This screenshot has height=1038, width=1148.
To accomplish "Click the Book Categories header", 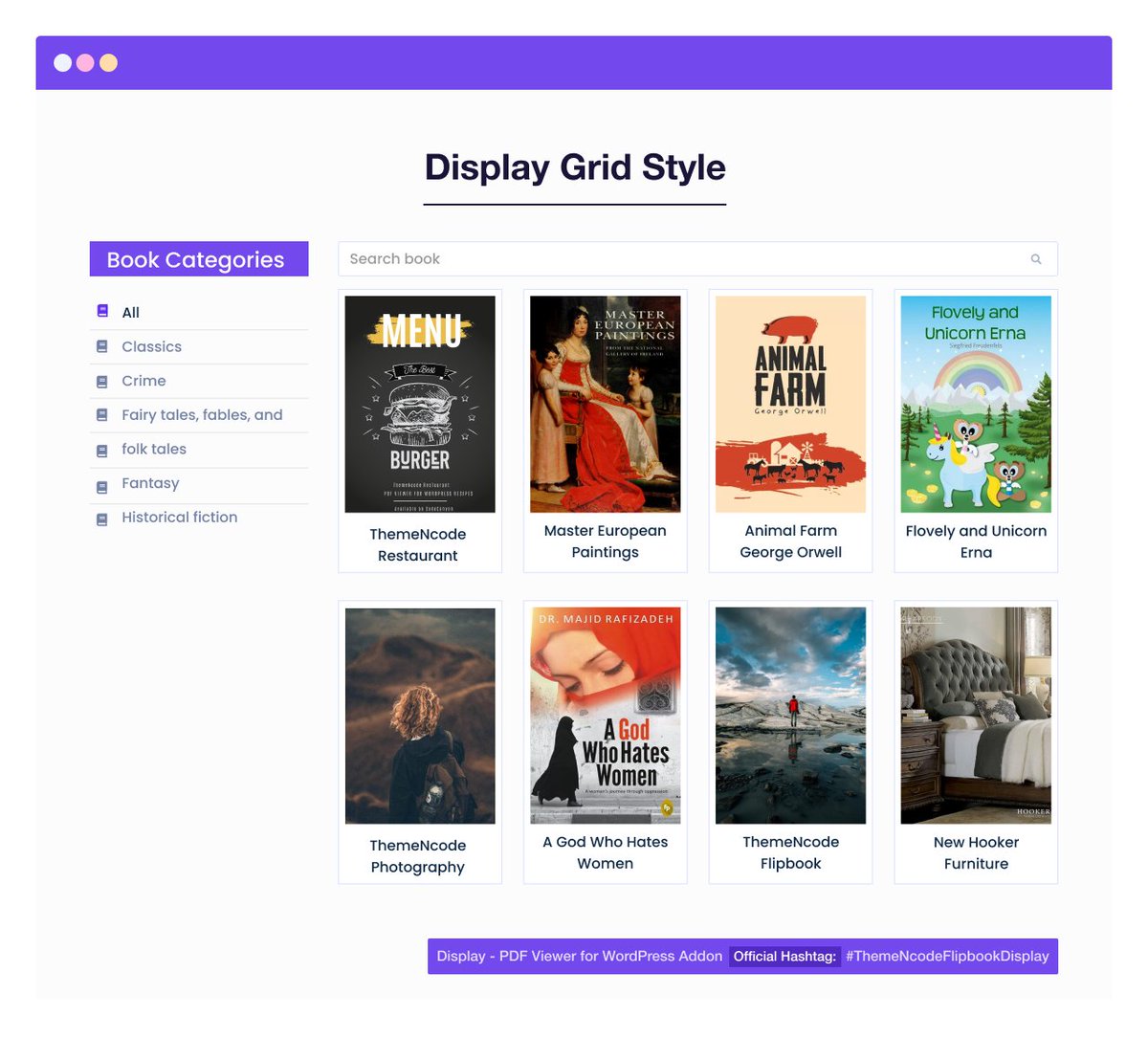I will click(x=199, y=259).
